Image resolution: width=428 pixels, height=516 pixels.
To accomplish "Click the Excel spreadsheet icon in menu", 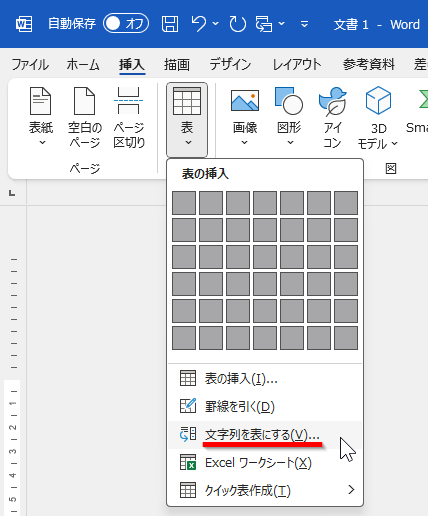I will (188, 462).
